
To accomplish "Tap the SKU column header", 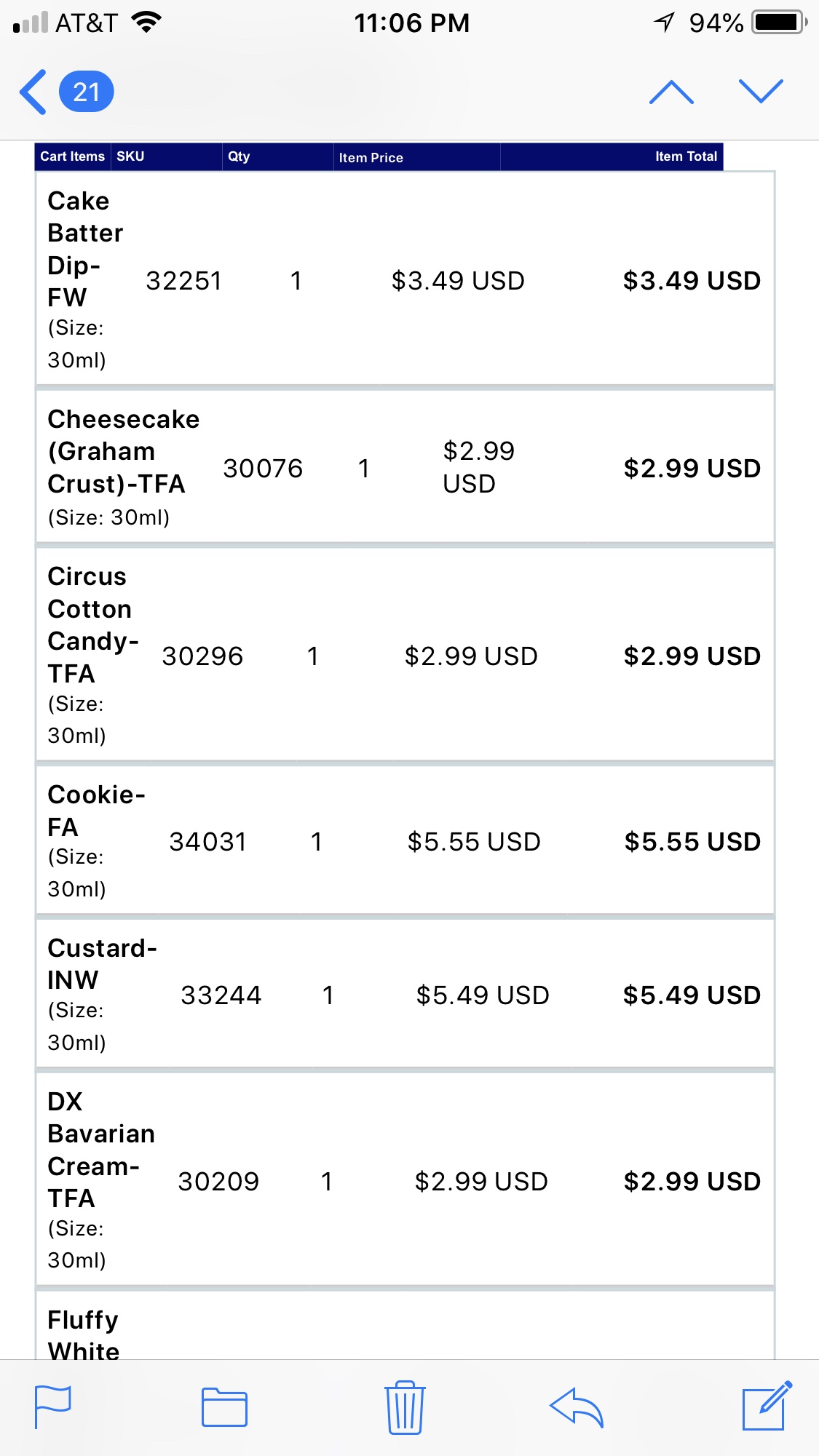I will pos(130,156).
